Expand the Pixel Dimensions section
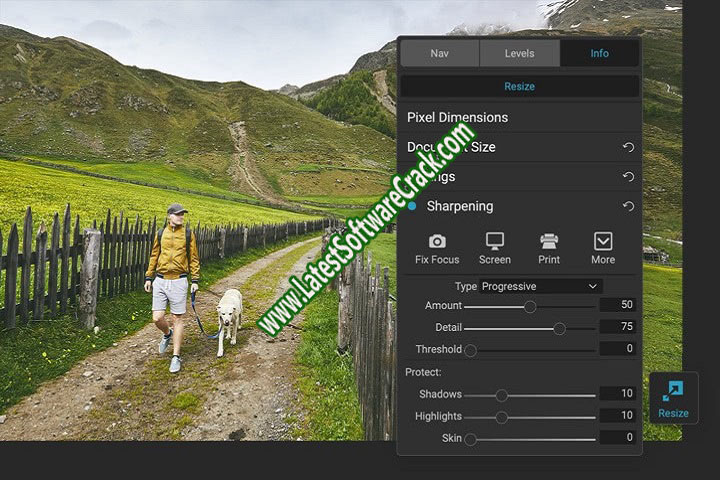The image size is (720, 480). (x=457, y=118)
